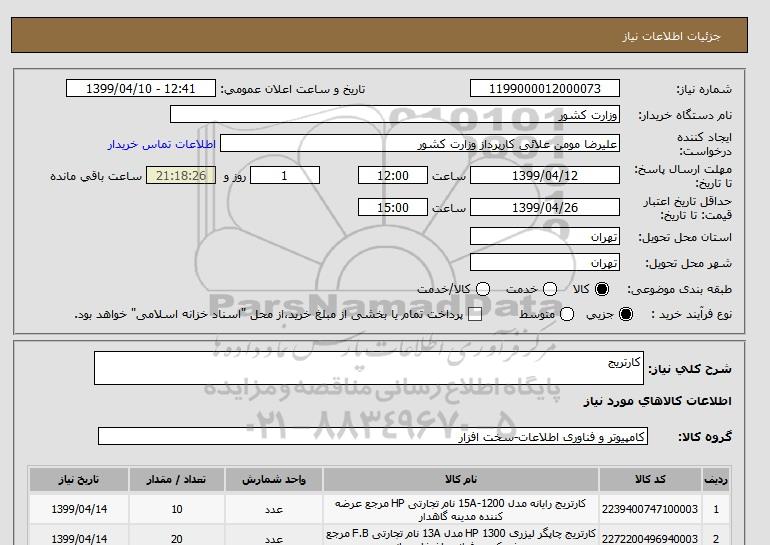Click the نام کالا column header
Screen dimensions: 770x545
461,479
